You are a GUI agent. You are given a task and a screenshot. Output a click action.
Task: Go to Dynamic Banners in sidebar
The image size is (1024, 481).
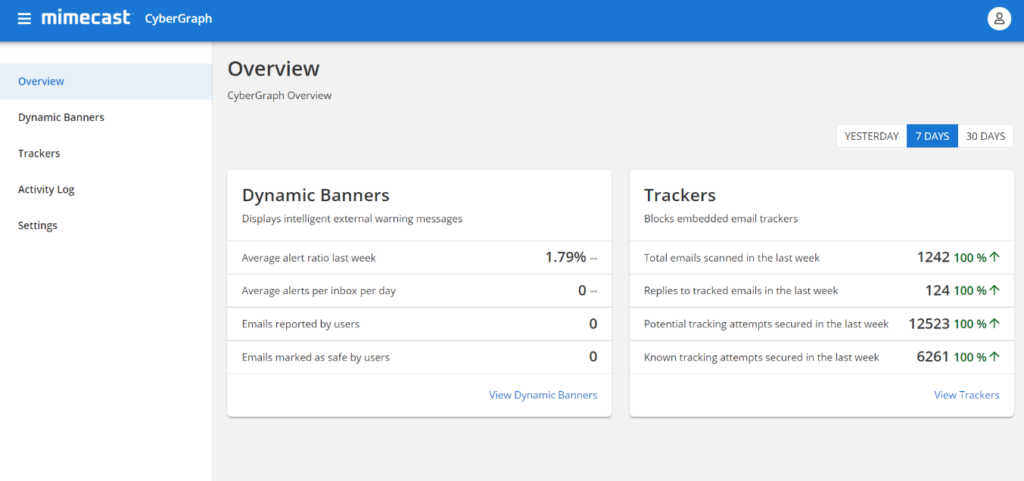[x=61, y=117]
